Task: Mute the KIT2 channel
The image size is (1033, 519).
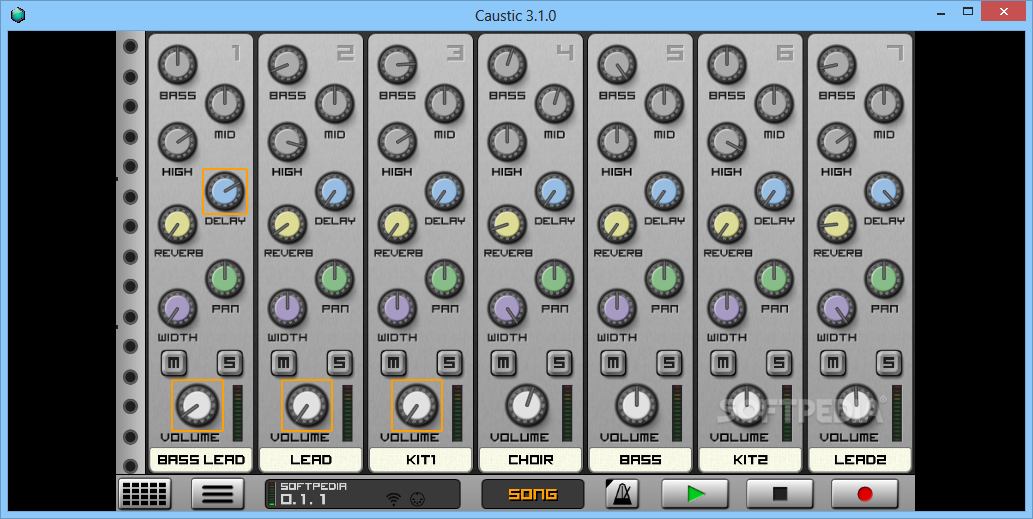Action: 723,362
